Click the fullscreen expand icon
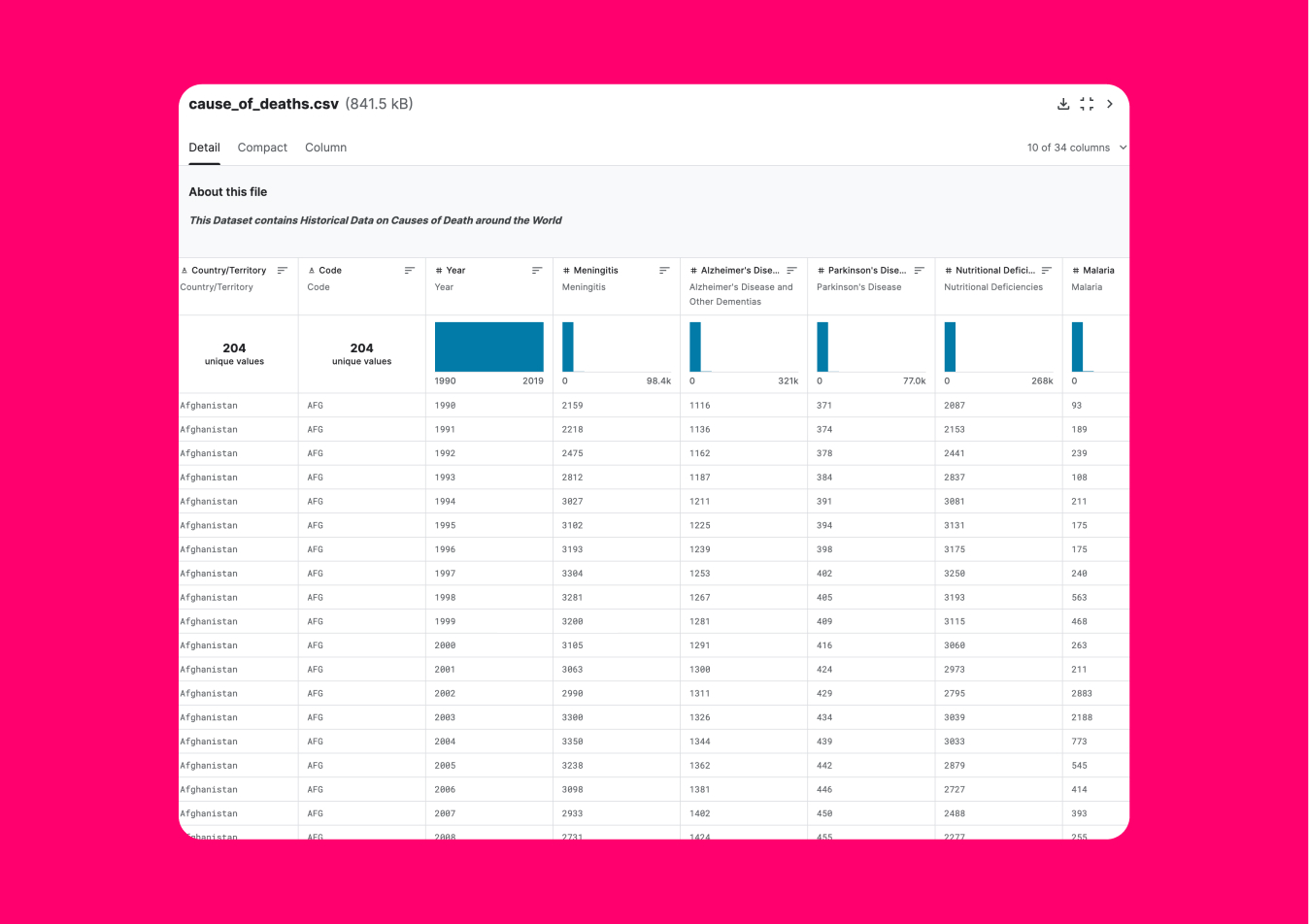This screenshot has height=924, width=1309. coord(1087,104)
